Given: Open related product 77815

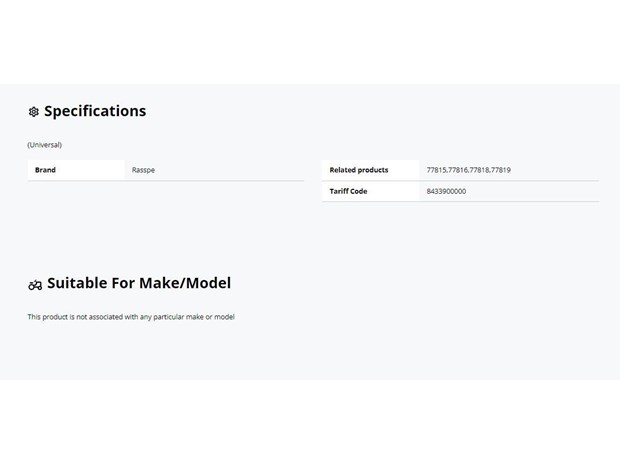Looking at the screenshot, I should click(x=437, y=170).
